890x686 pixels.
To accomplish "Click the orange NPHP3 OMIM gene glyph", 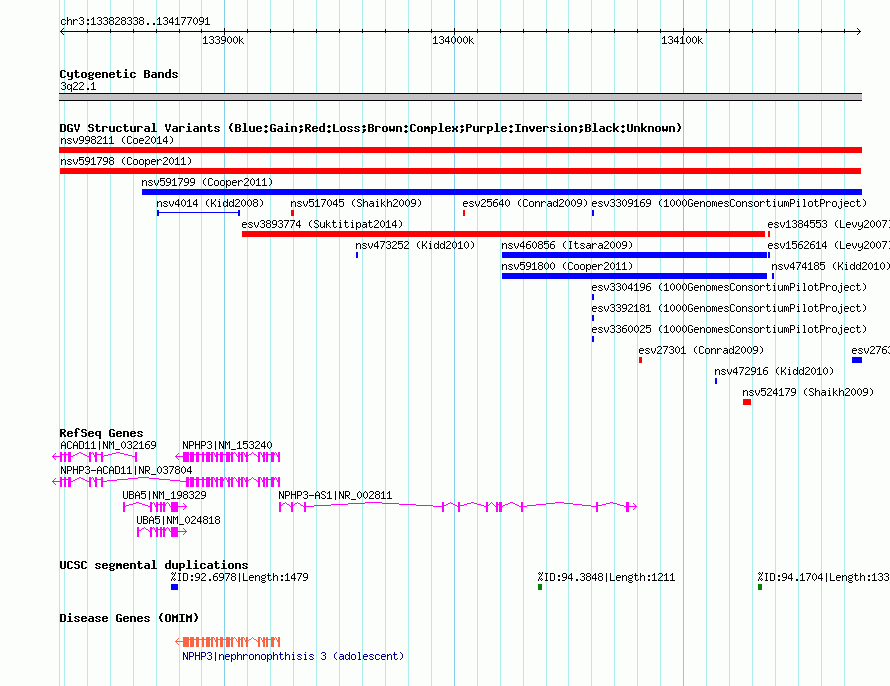I will (228, 642).
